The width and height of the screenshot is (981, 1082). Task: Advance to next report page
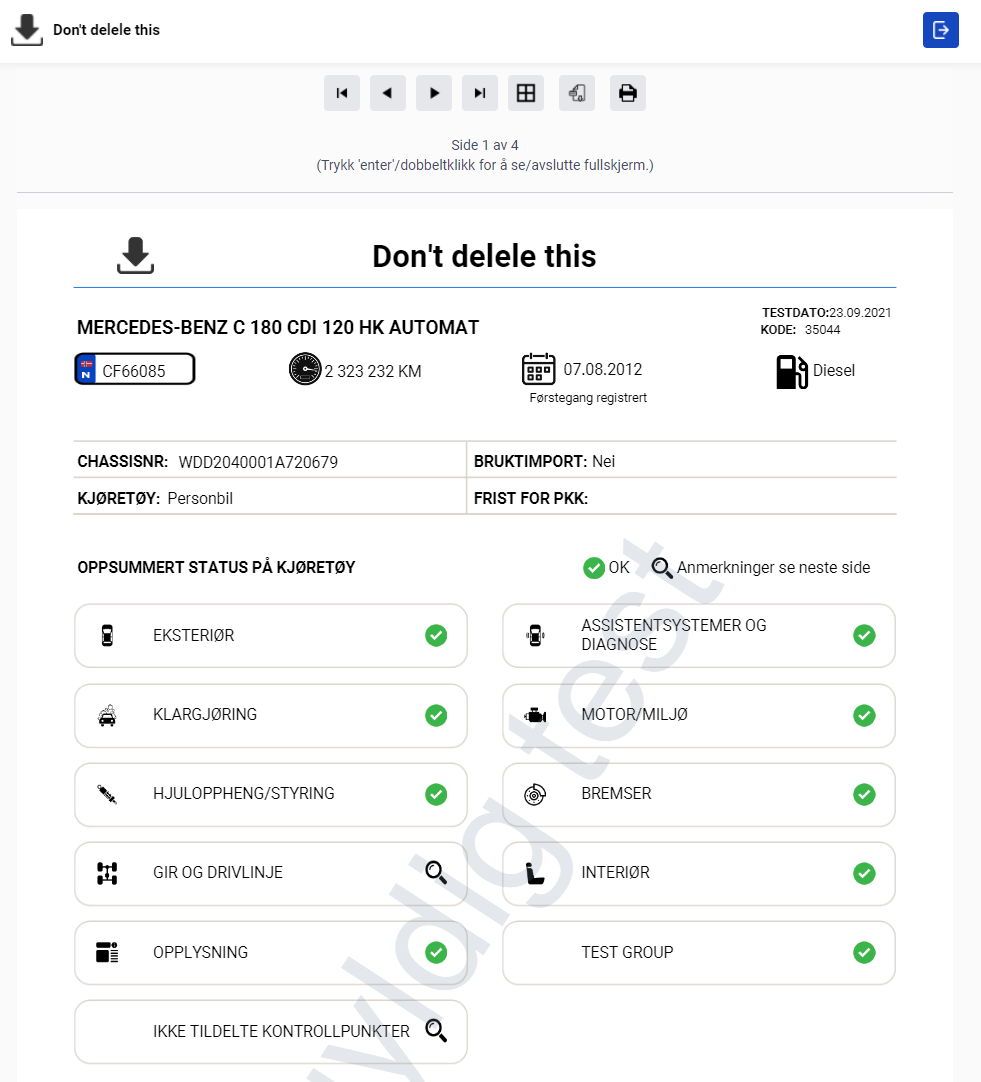(x=434, y=93)
